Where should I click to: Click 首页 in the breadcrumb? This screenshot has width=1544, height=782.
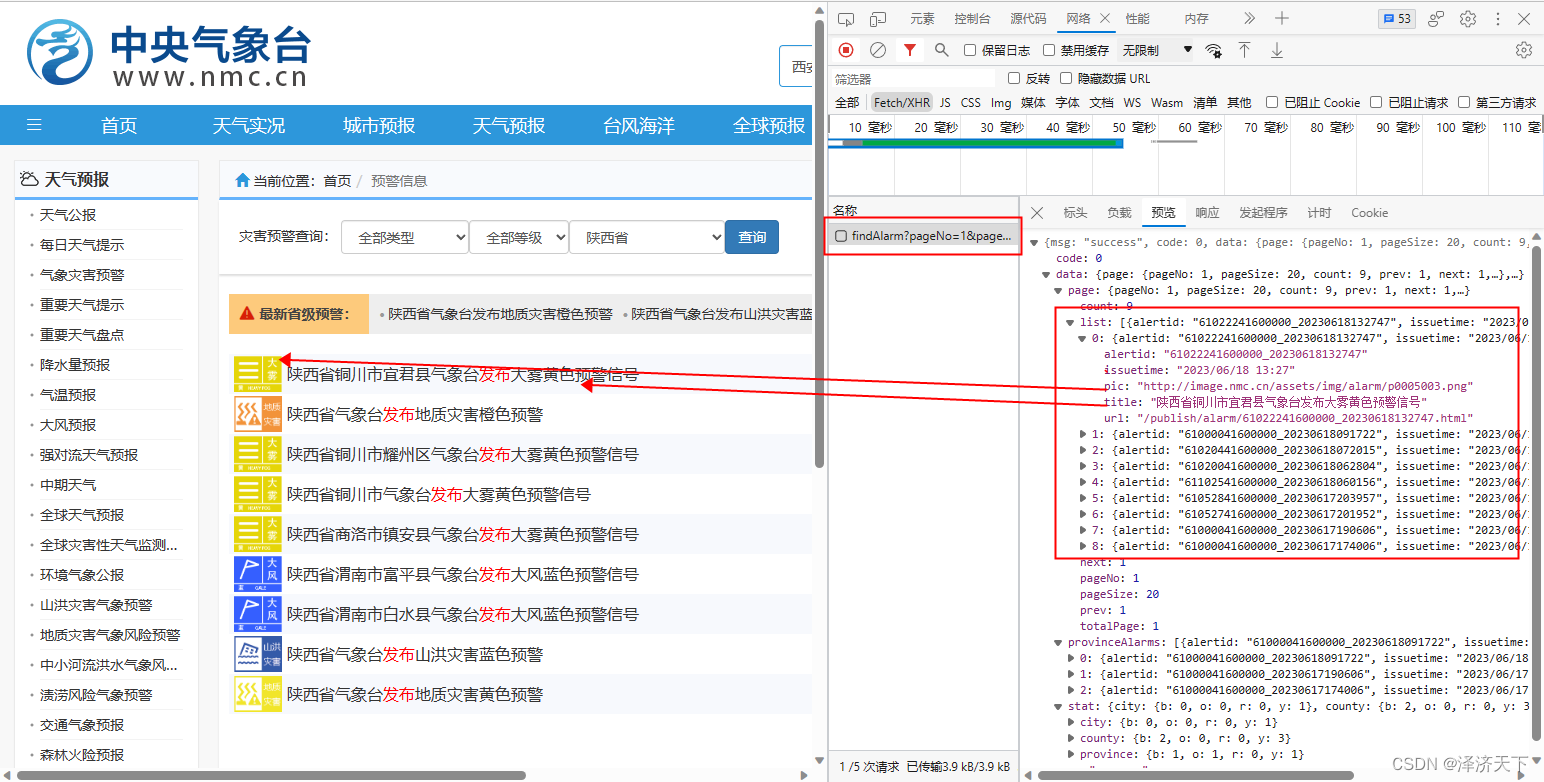337,181
